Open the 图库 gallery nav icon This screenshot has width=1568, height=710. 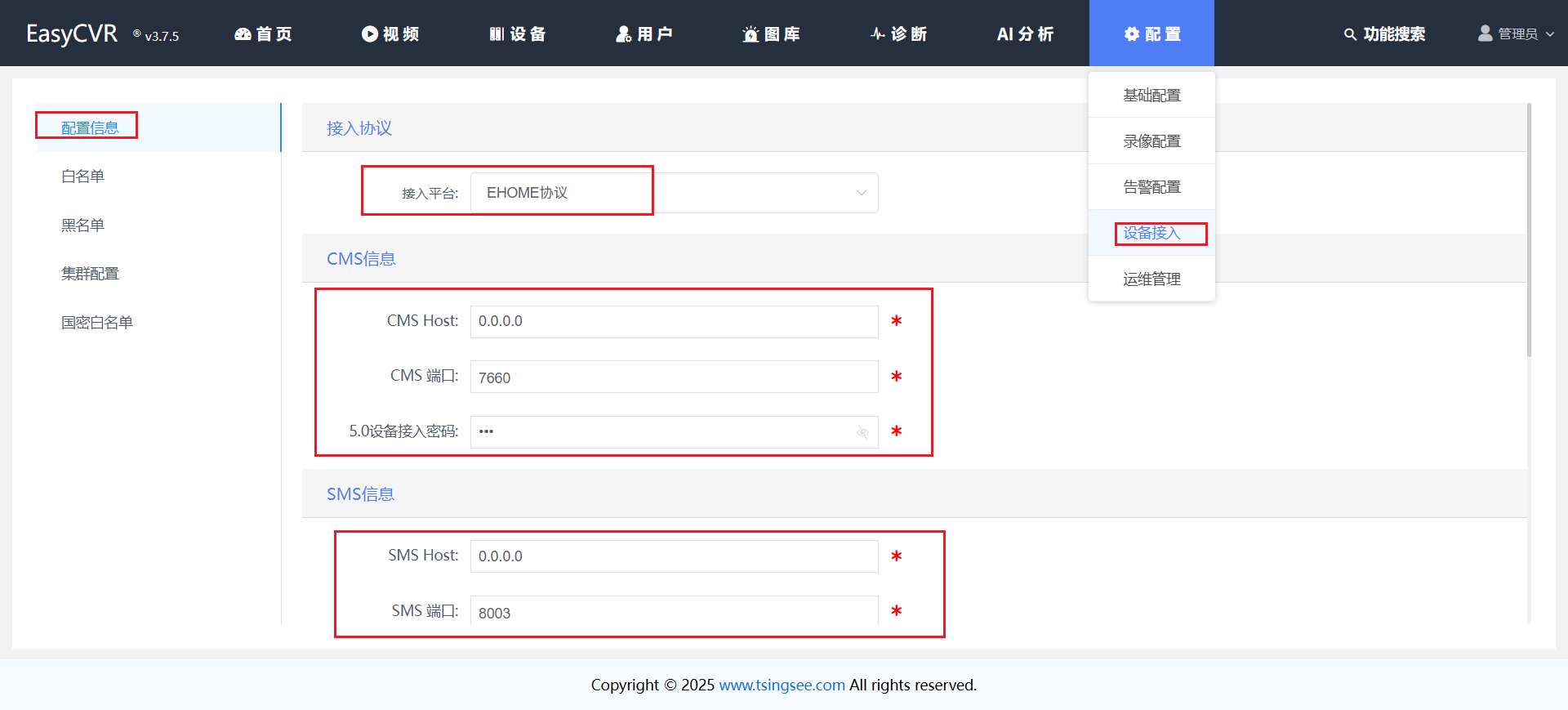point(751,34)
